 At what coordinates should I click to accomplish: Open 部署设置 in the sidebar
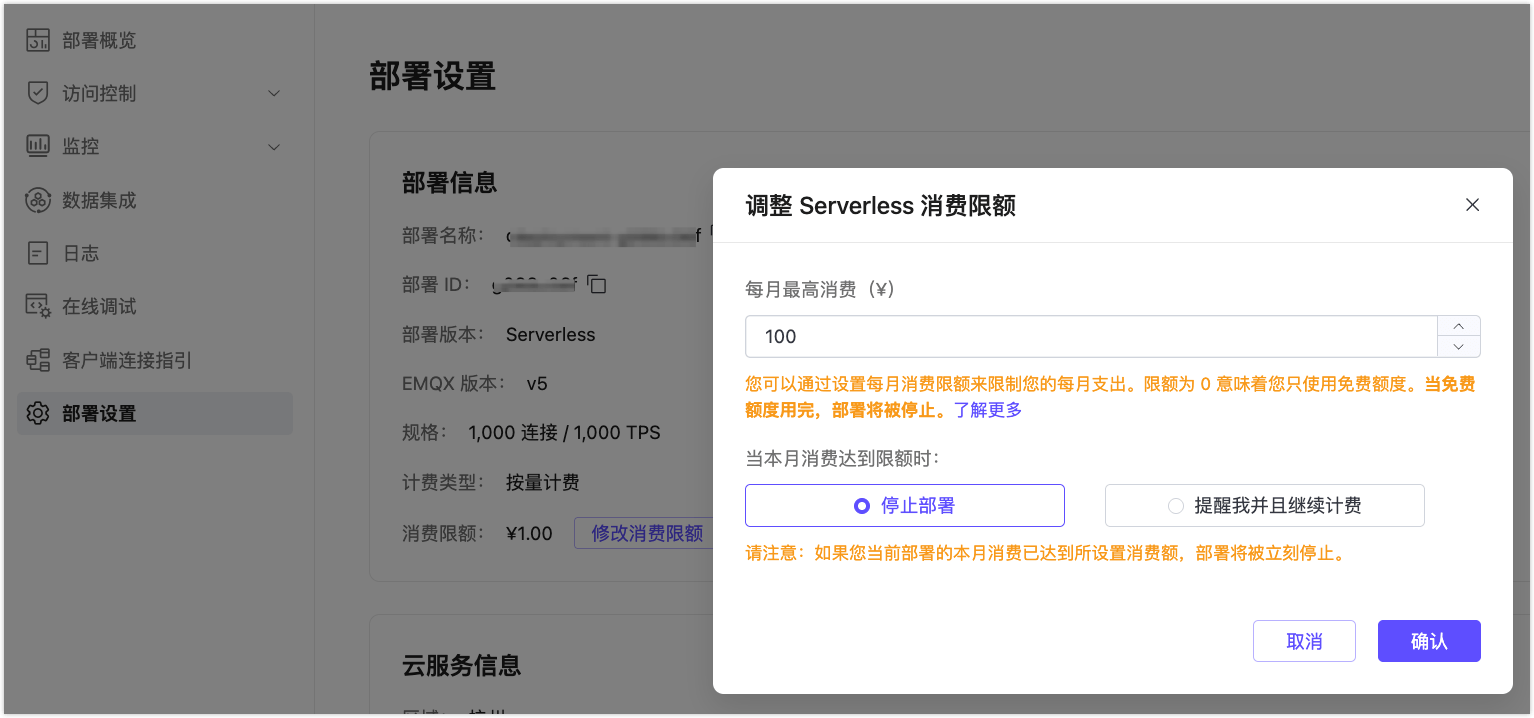click(x=99, y=413)
